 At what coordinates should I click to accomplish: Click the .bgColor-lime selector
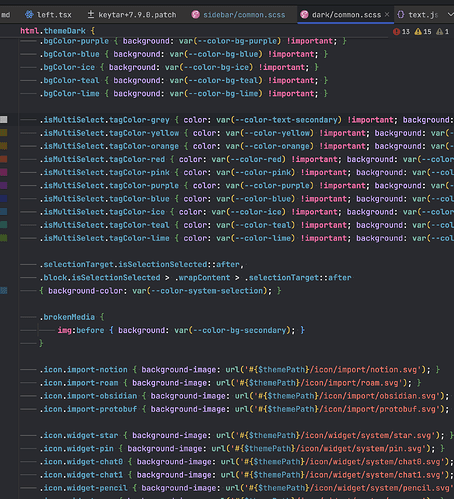[69, 94]
